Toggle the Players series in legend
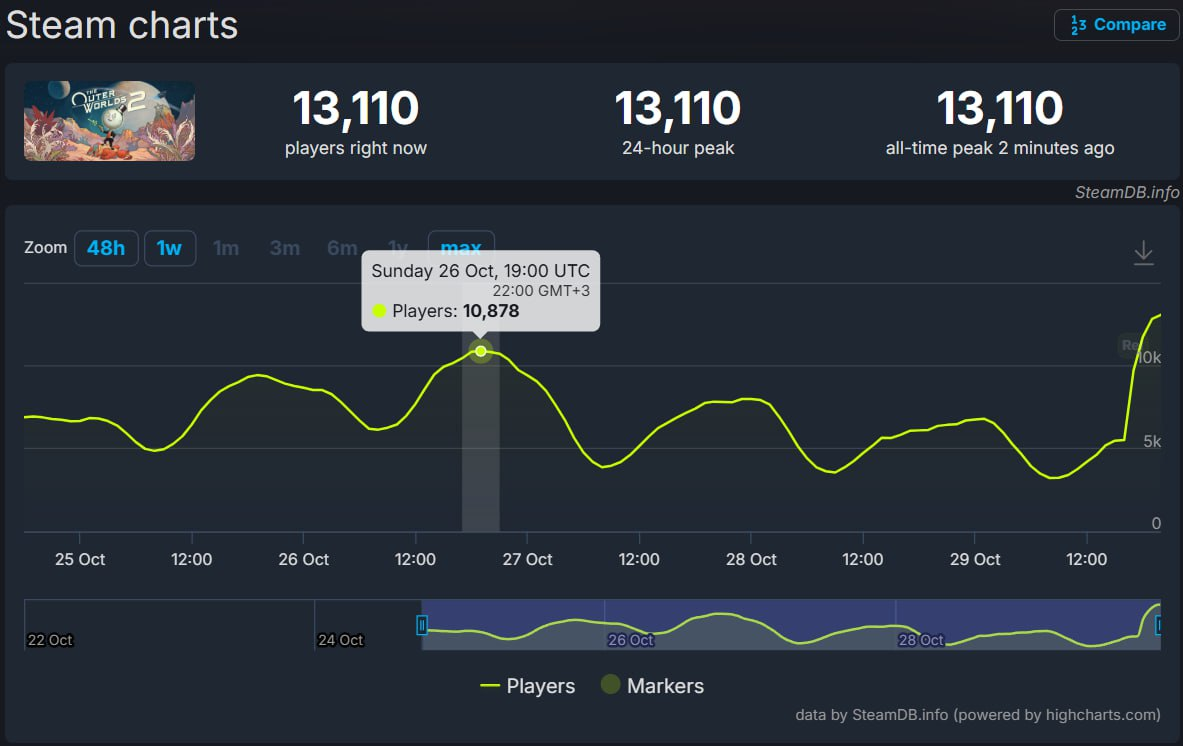Viewport: 1183px width, 746px height. tap(527, 686)
